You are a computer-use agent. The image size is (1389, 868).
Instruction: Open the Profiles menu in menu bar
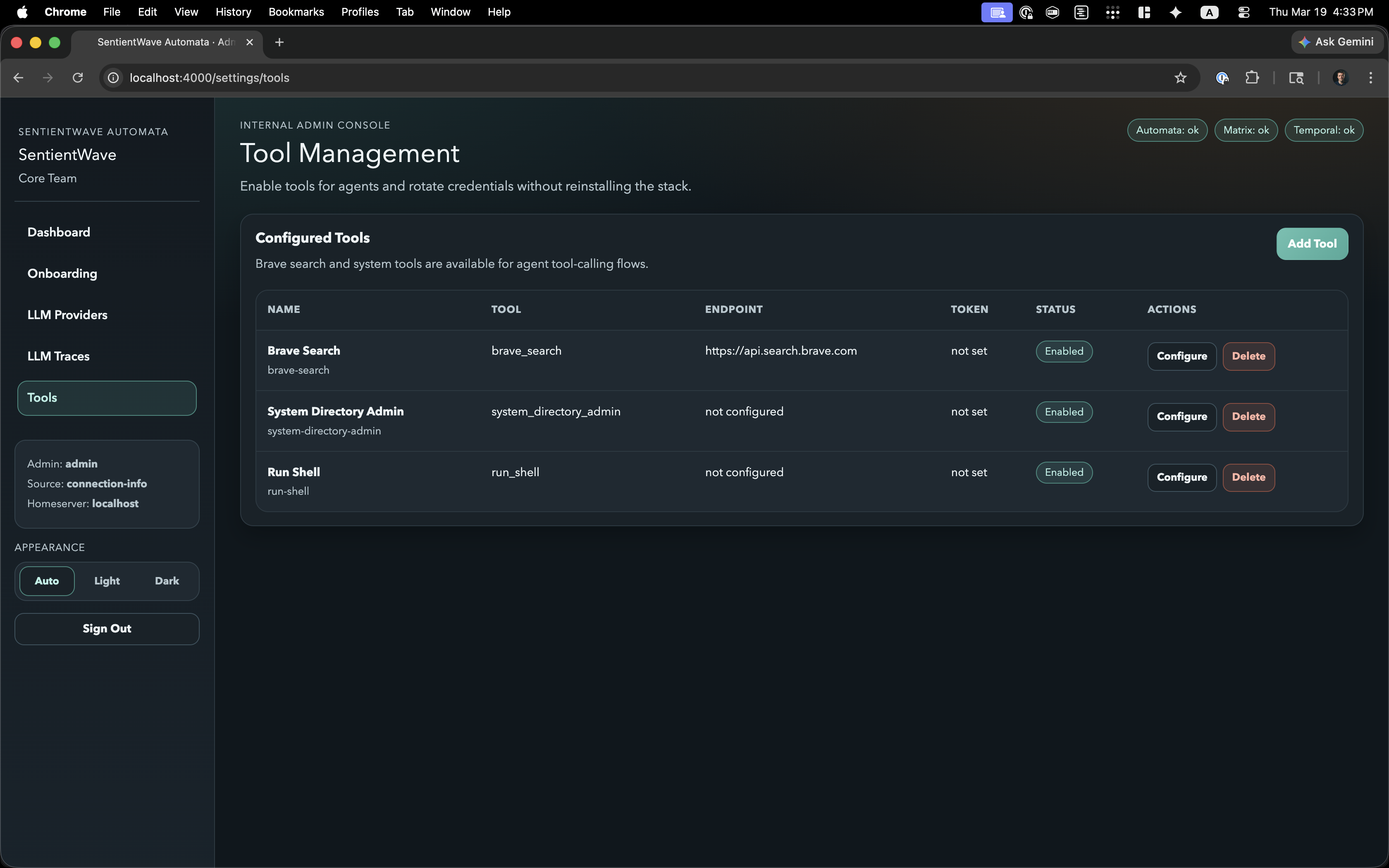359,12
